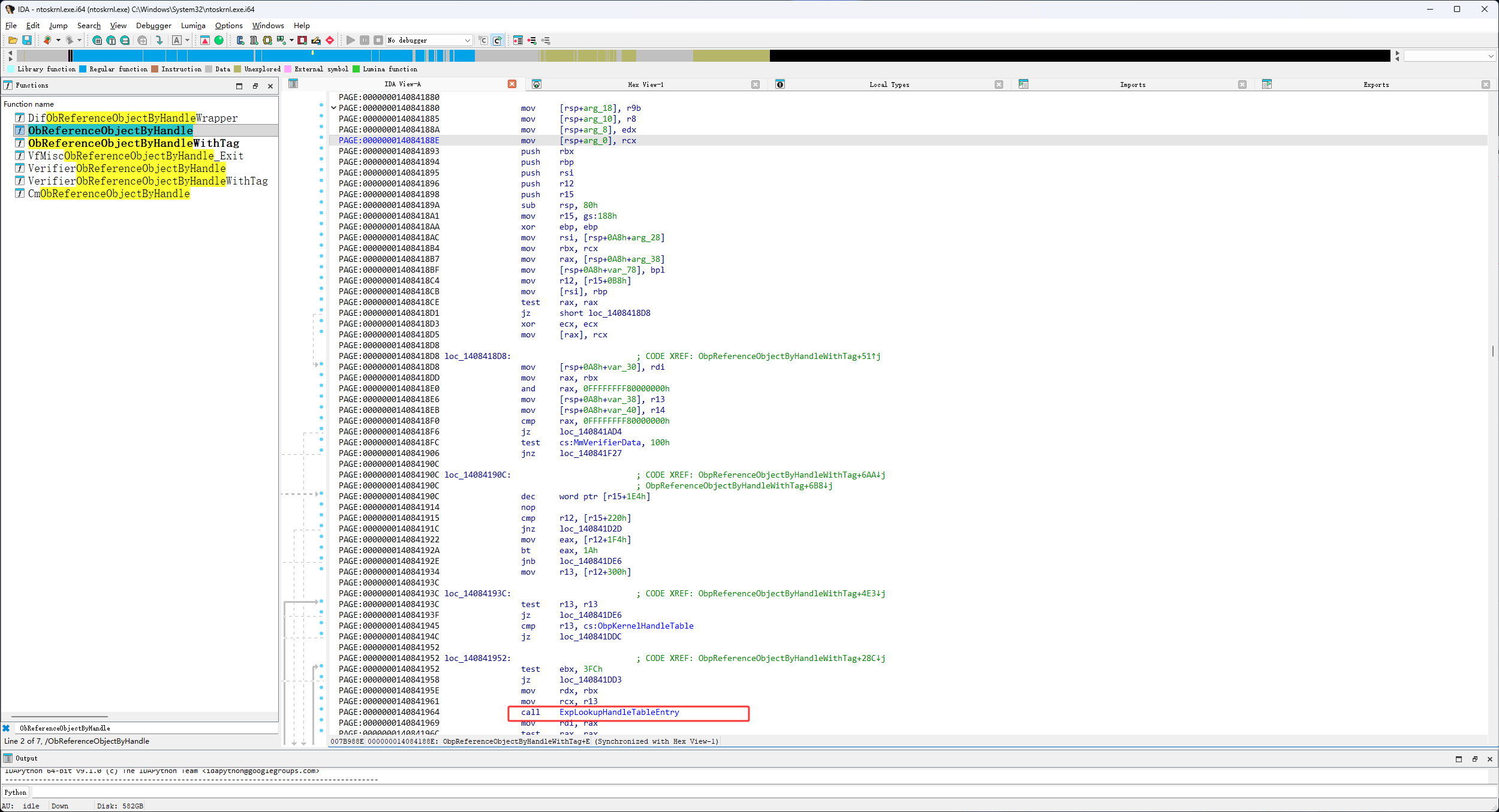Viewport: 1499px width, 812px height.
Task: Click the Open file folder icon
Action: [12, 40]
